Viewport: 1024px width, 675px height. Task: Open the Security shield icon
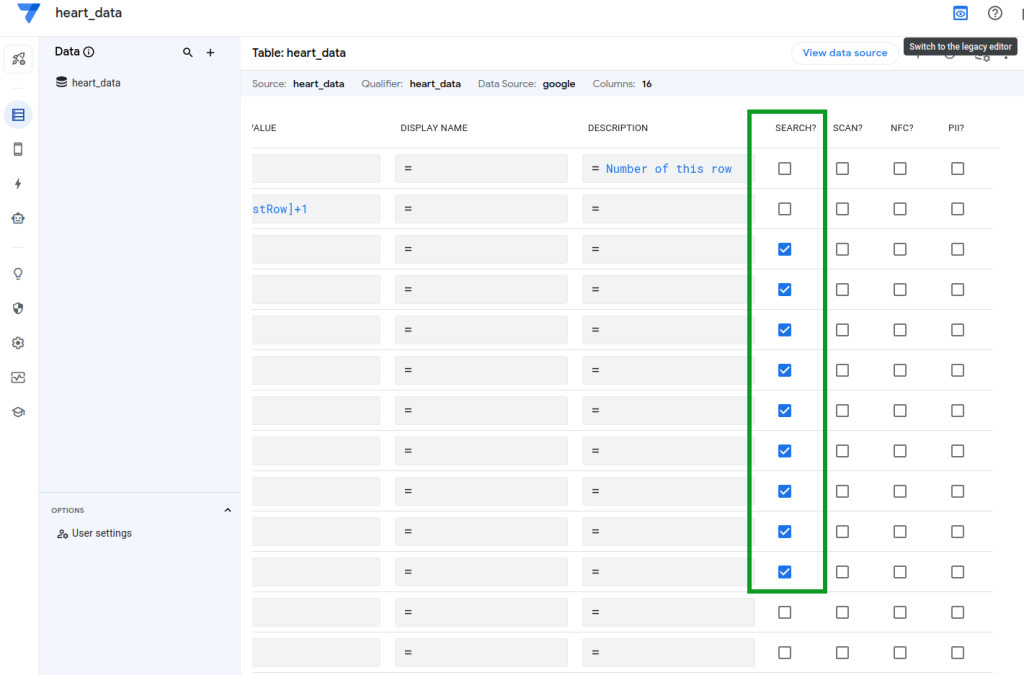click(18, 308)
